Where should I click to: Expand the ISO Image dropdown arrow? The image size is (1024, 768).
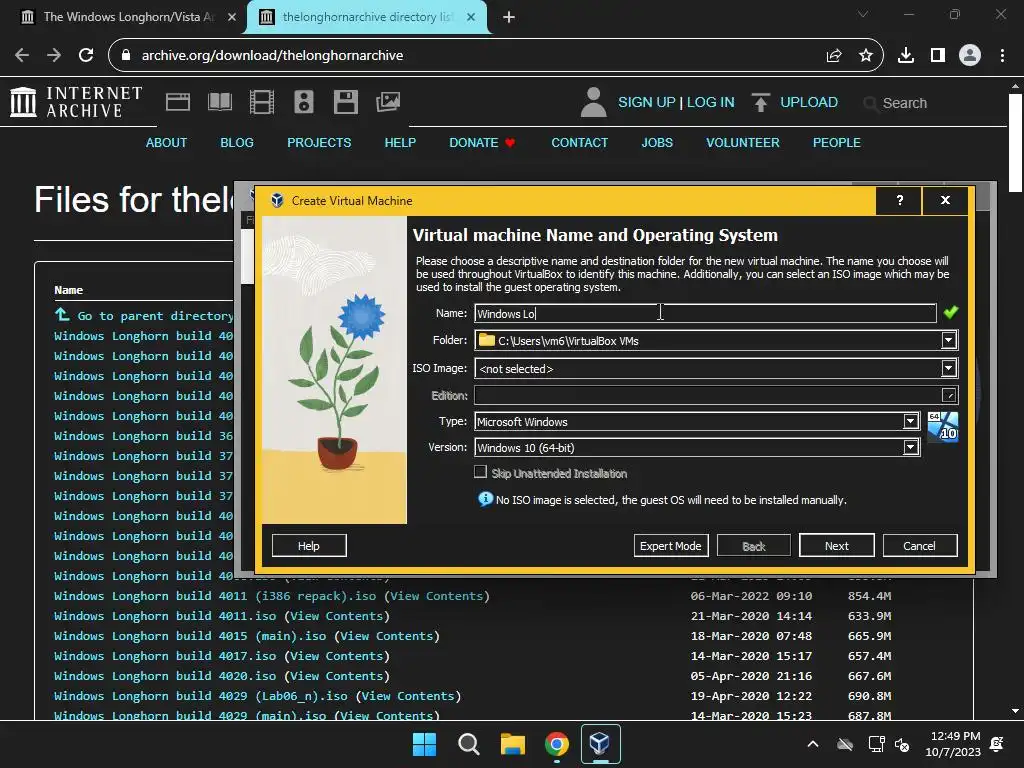click(x=948, y=368)
